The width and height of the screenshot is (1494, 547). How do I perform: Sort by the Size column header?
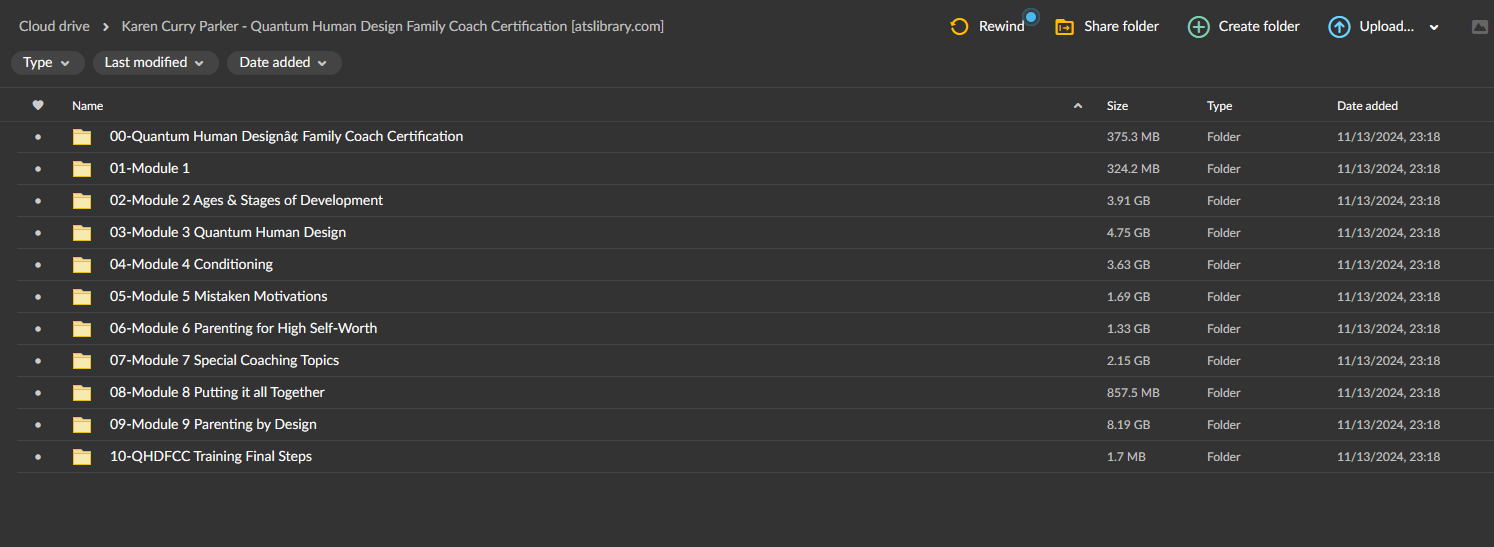pos(1117,105)
